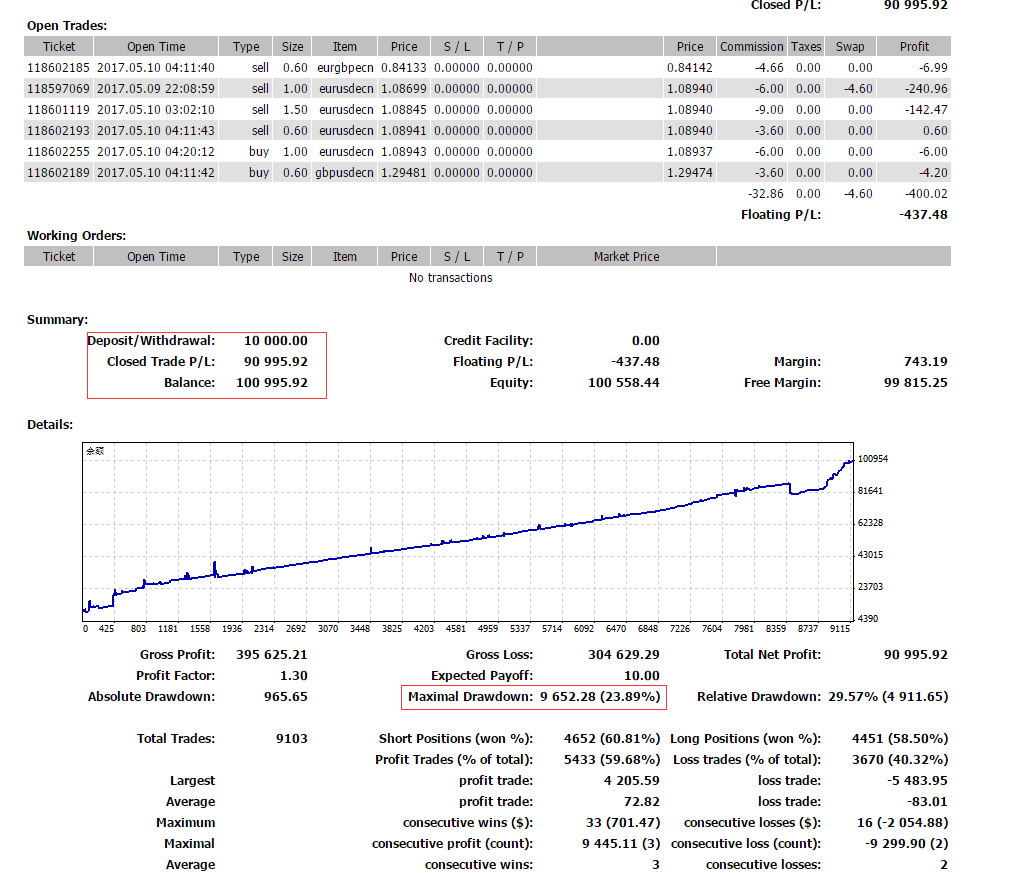The image size is (1016, 873).
Task: Click the Ticket header in Open Trades
Action: pos(58,47)
